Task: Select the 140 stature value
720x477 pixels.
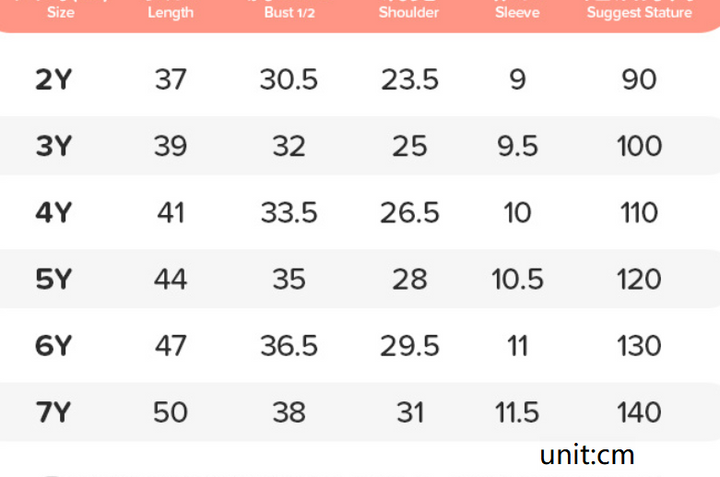Action: click(x=639, y=412)
